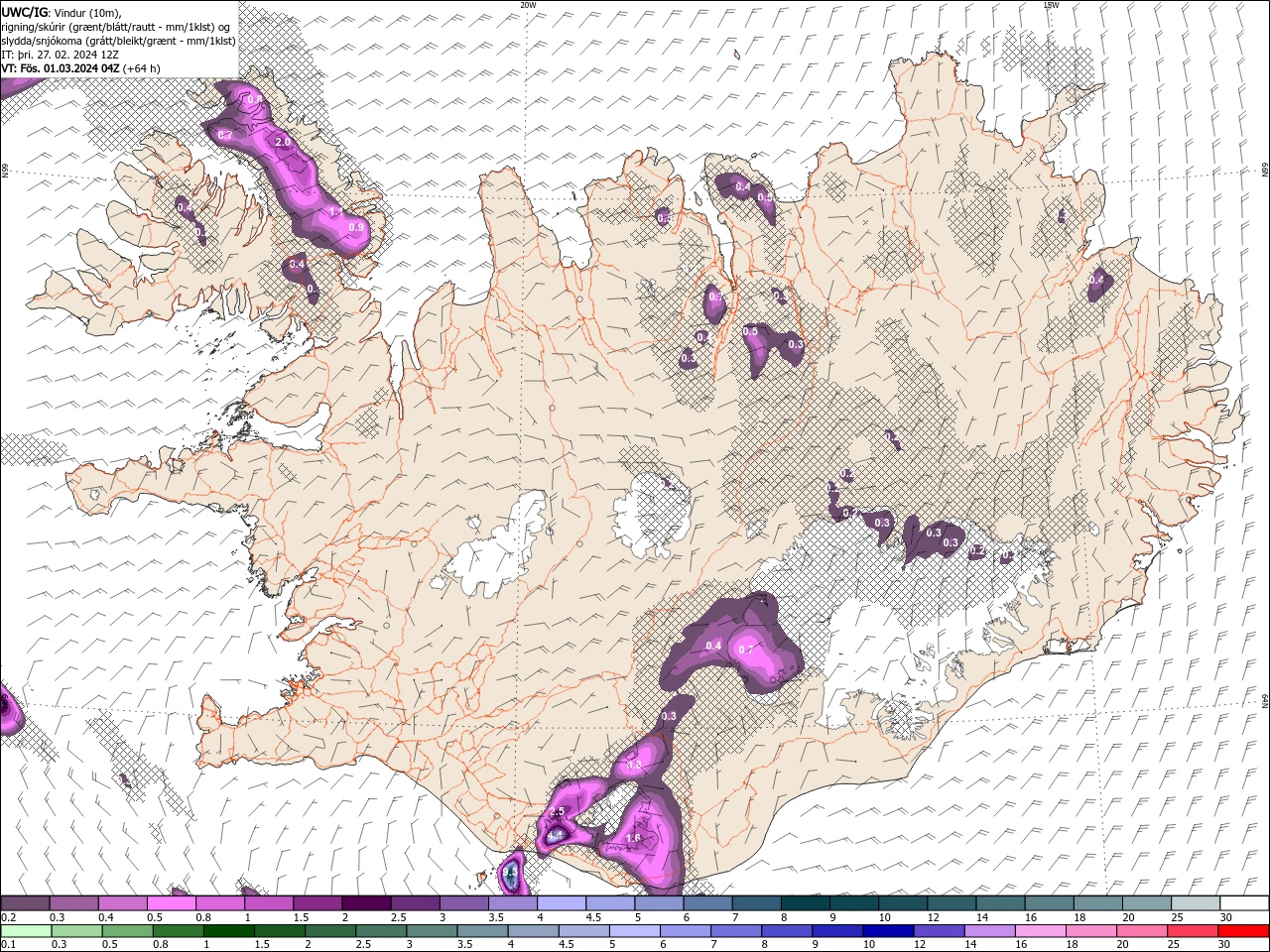The image size is (1270, 952).
Task: Click the blue rain-legend swatch at 8
Action: [787, 931]
